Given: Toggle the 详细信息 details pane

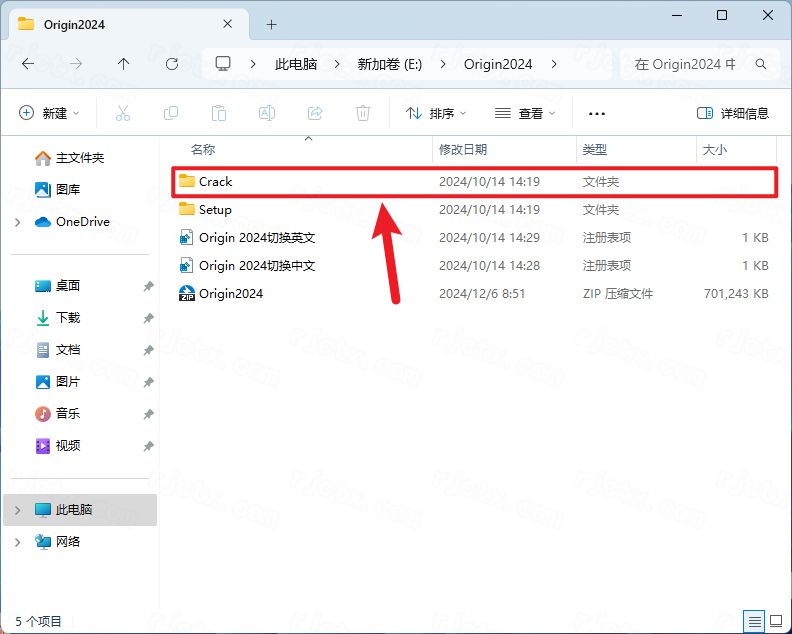Looking at the screenshot, I should [733, 114].
